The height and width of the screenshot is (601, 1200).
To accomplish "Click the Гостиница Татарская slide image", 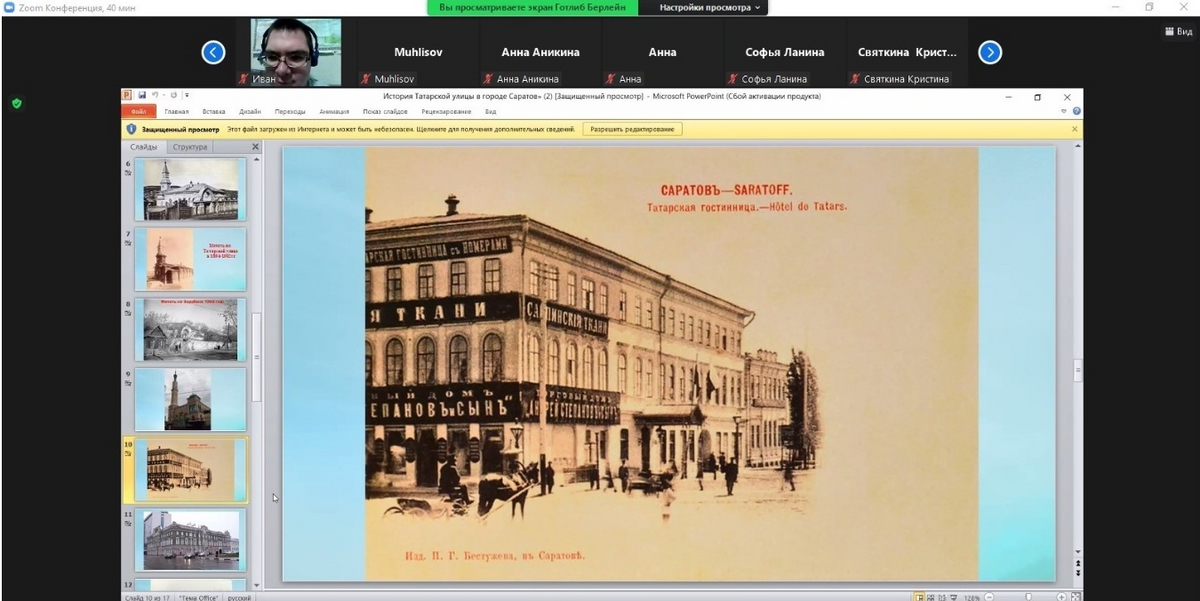I will [x=671, y=364].
